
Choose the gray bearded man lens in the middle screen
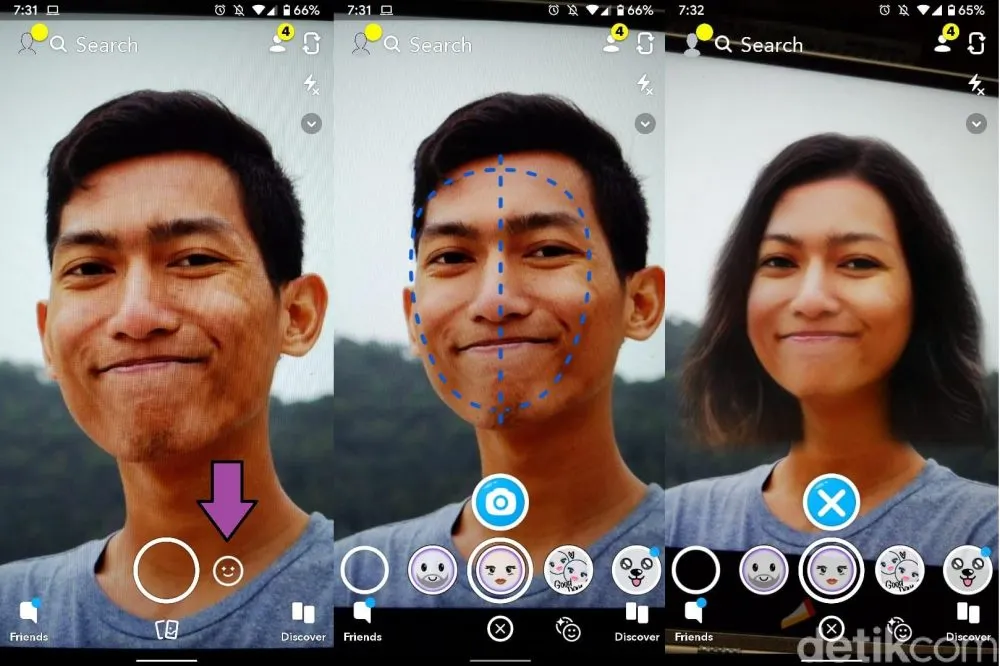tap(433, 570)
